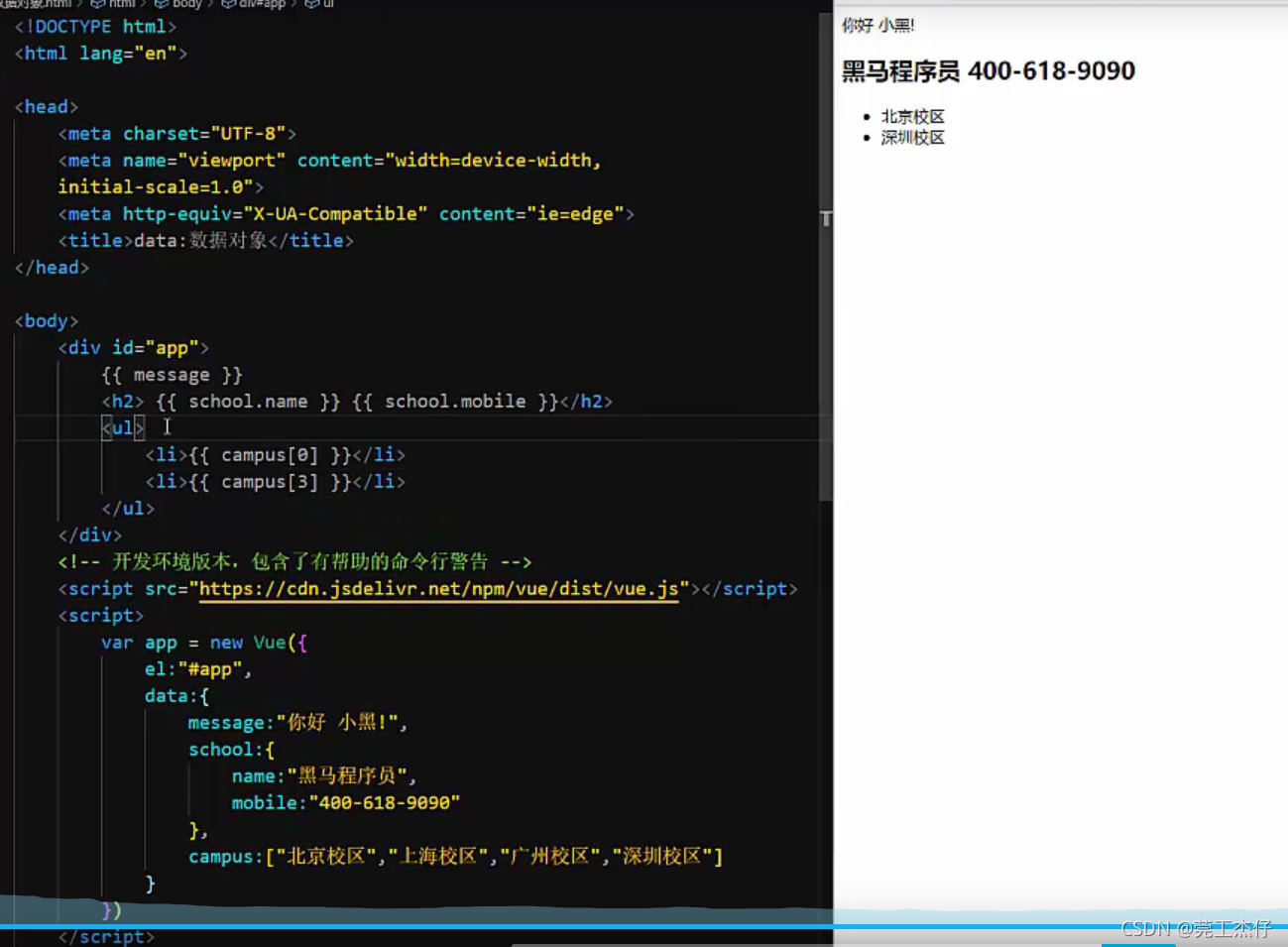This screenshot has height=947, width=1288.
Task: Click the 深圳校区 bullet in preview
Action: pos(913,138)
